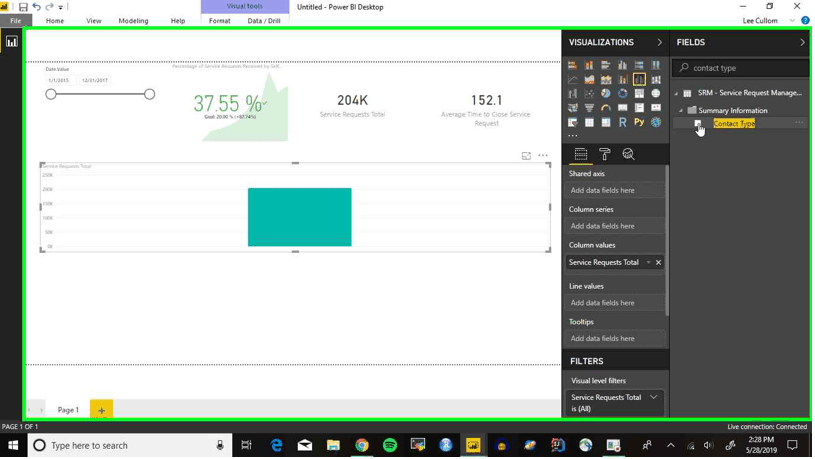Tick the Contact Type field checkbox
The width and height of the screenshot is (815, 459).
(x=698, y=123)
